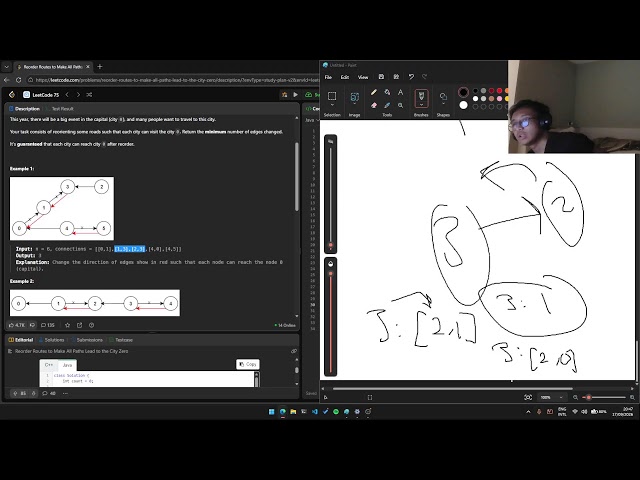Click the Redo arrow in Paint
640x480 pixels.
424,77
